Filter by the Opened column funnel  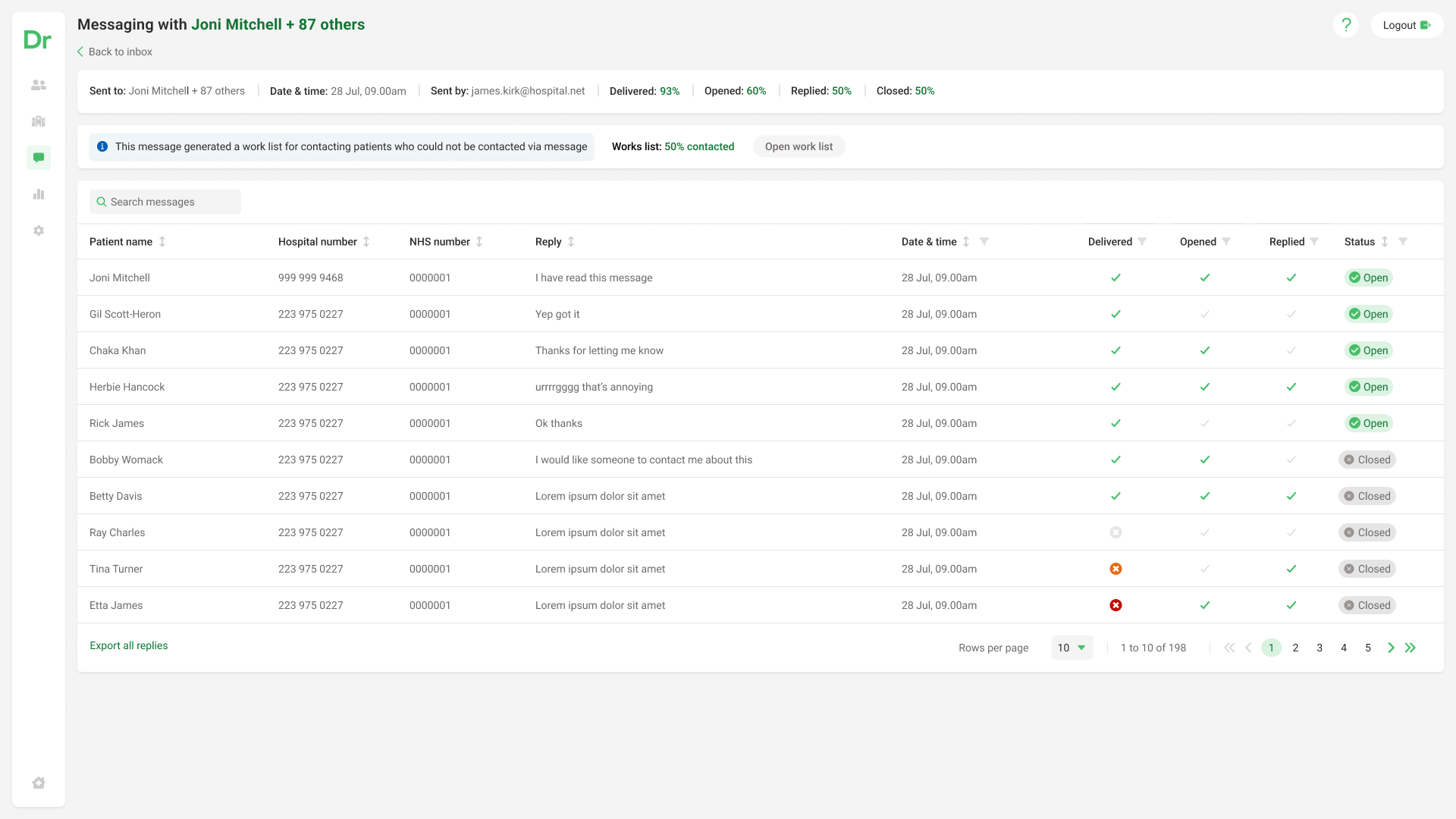[1226, 241]
